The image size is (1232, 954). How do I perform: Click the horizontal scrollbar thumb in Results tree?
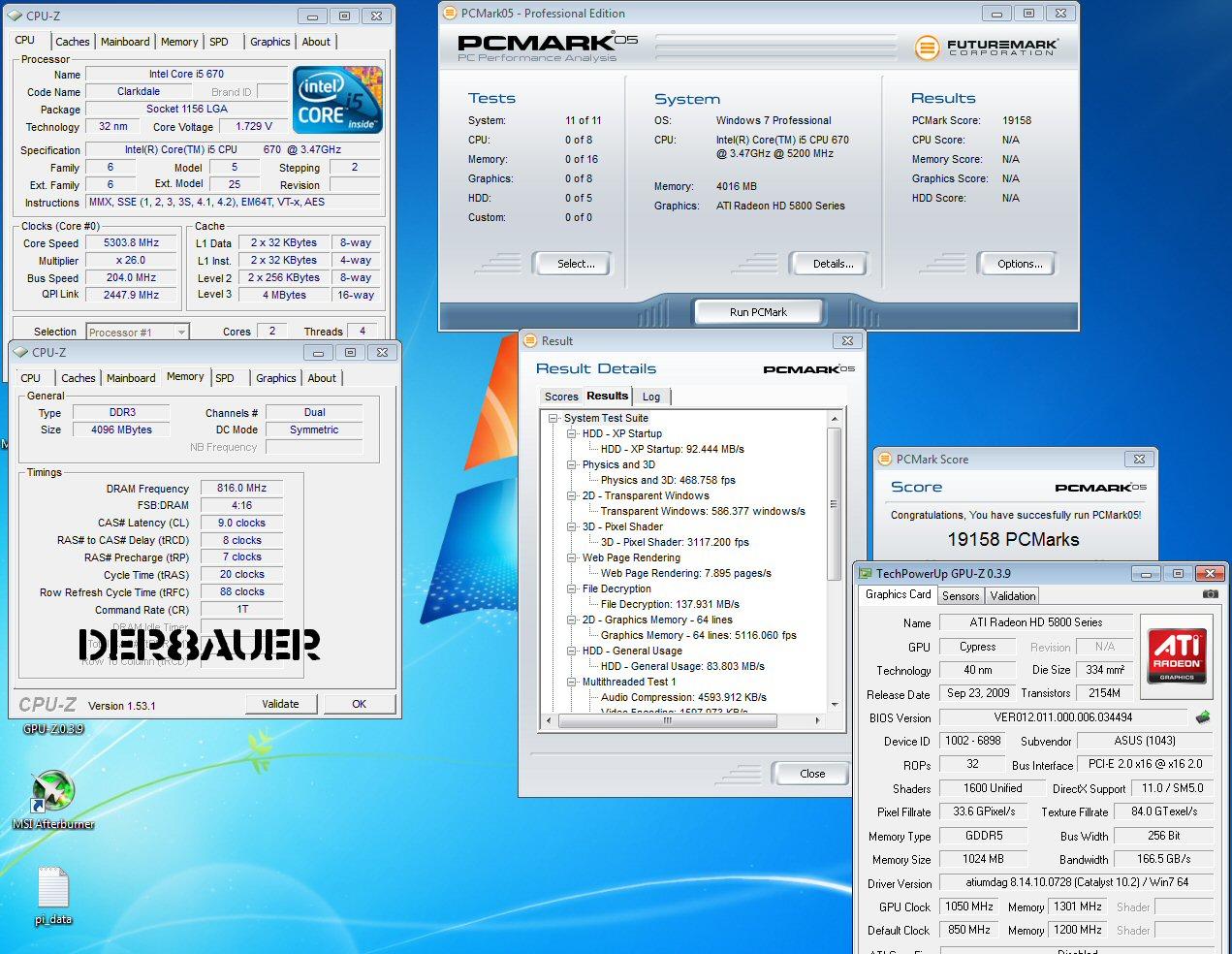click(668, 720)
